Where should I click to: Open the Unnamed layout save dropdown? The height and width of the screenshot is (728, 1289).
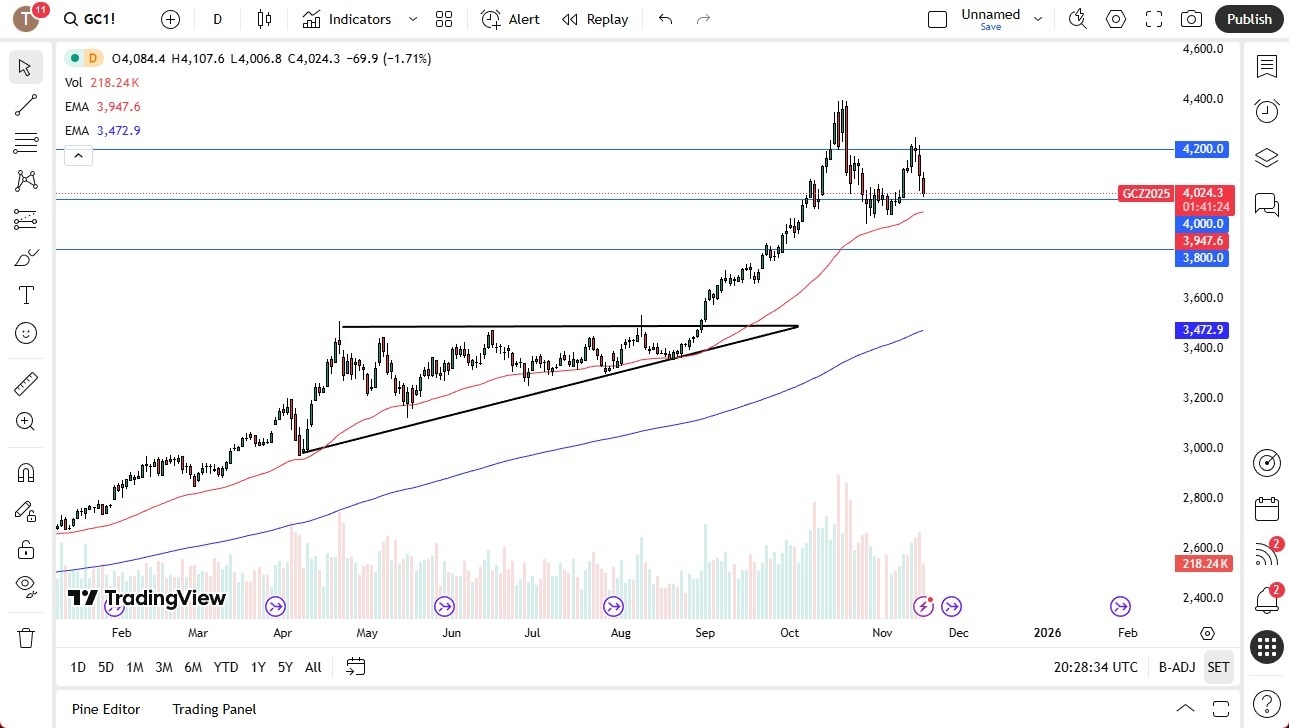coord(1038,18)
